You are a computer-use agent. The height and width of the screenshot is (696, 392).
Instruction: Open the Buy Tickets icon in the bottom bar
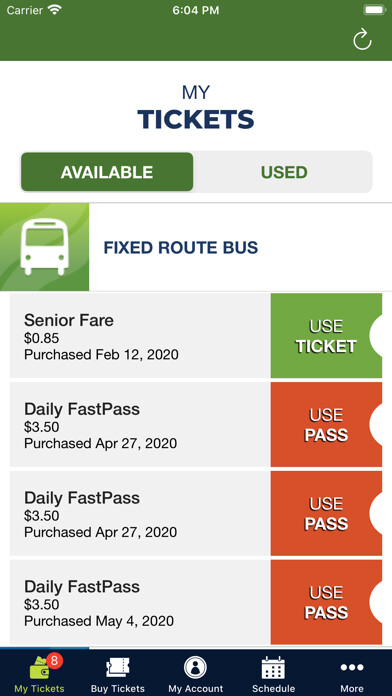click(x=118, y=668)
